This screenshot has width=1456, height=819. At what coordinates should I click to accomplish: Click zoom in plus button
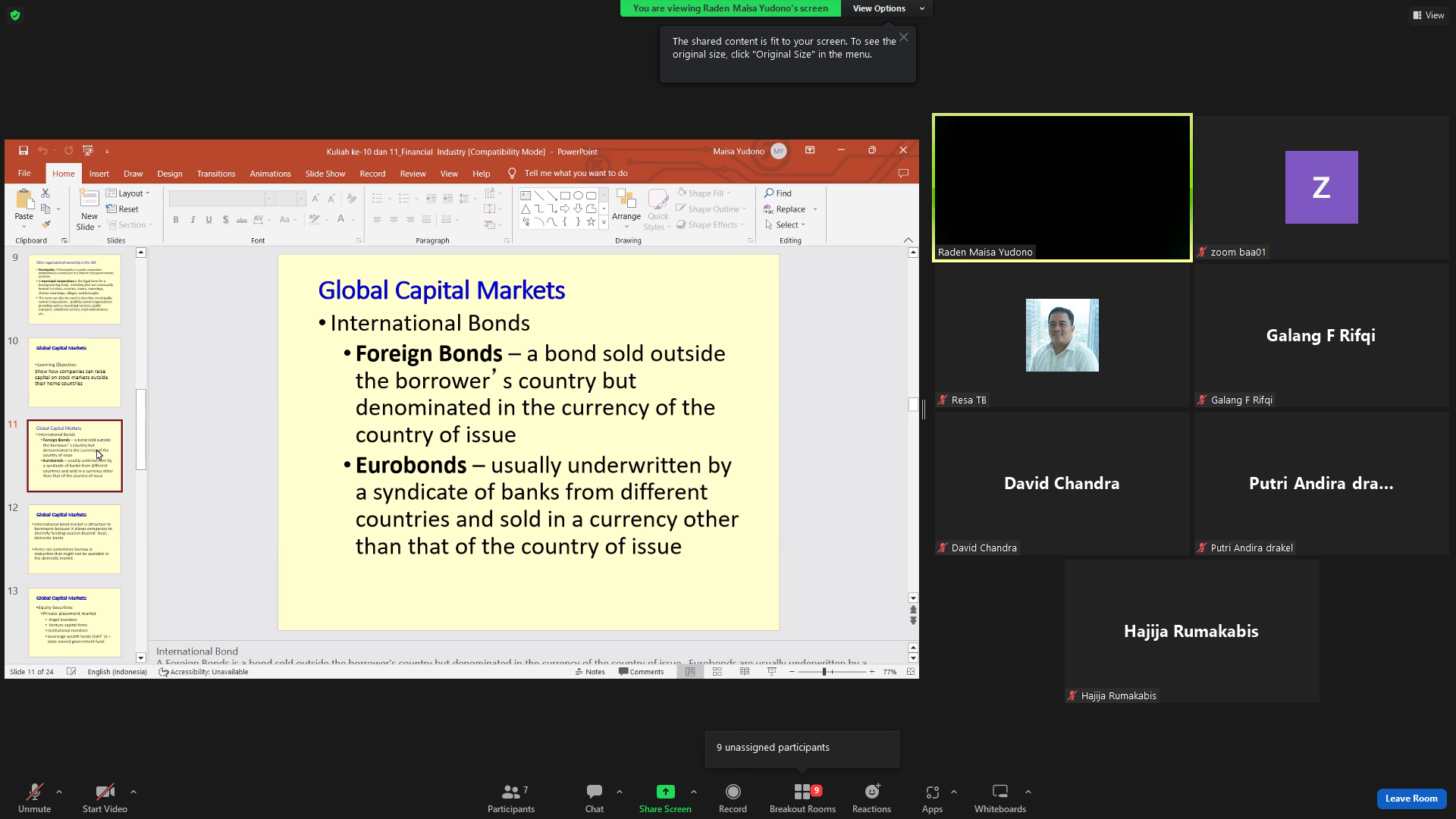coord(872,672)
